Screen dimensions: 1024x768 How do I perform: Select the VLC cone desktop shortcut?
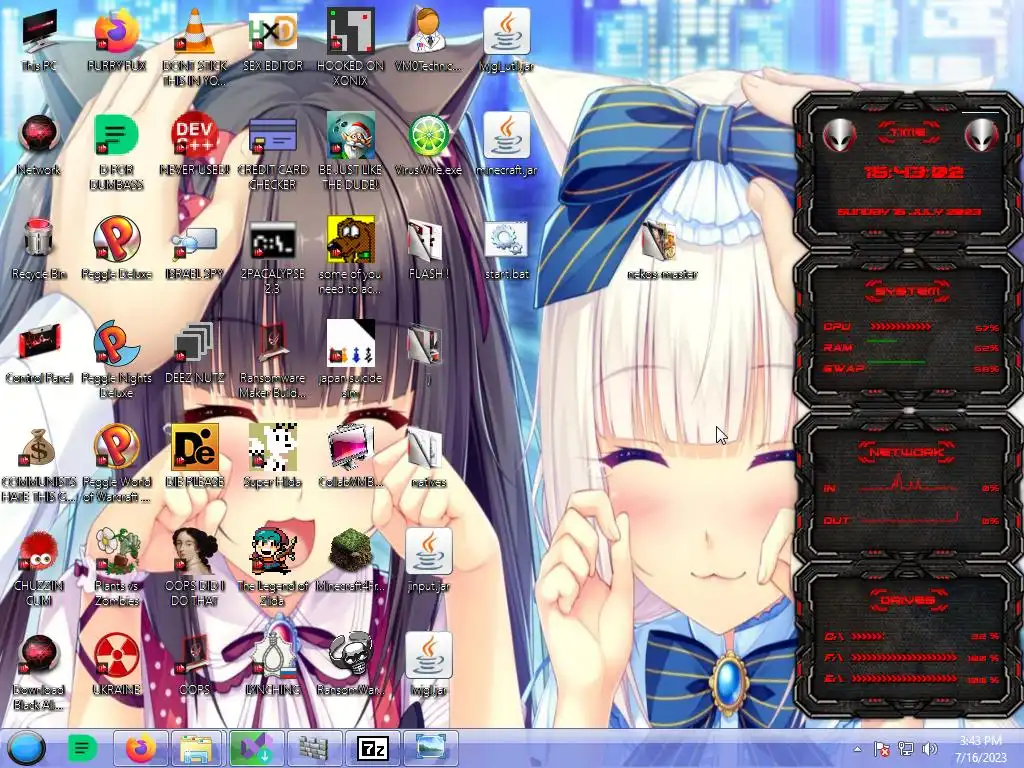pos(195,47)
